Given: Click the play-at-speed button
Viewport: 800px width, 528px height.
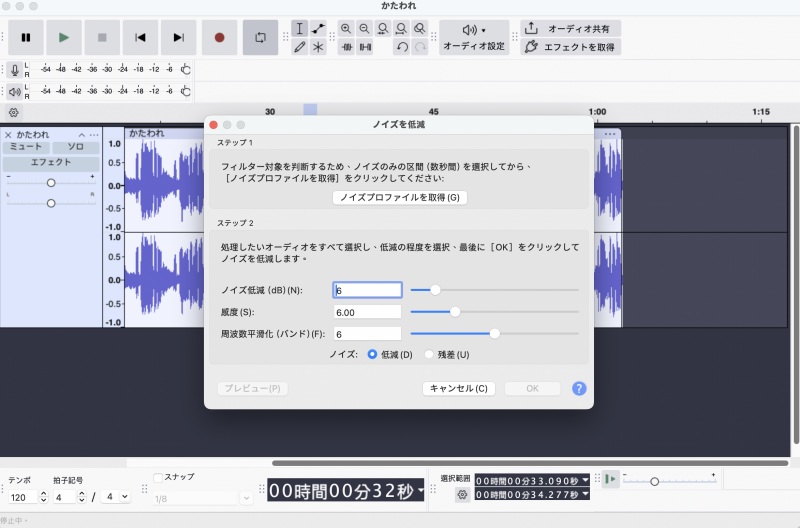Looking at the screenshot, I should 610,479.
